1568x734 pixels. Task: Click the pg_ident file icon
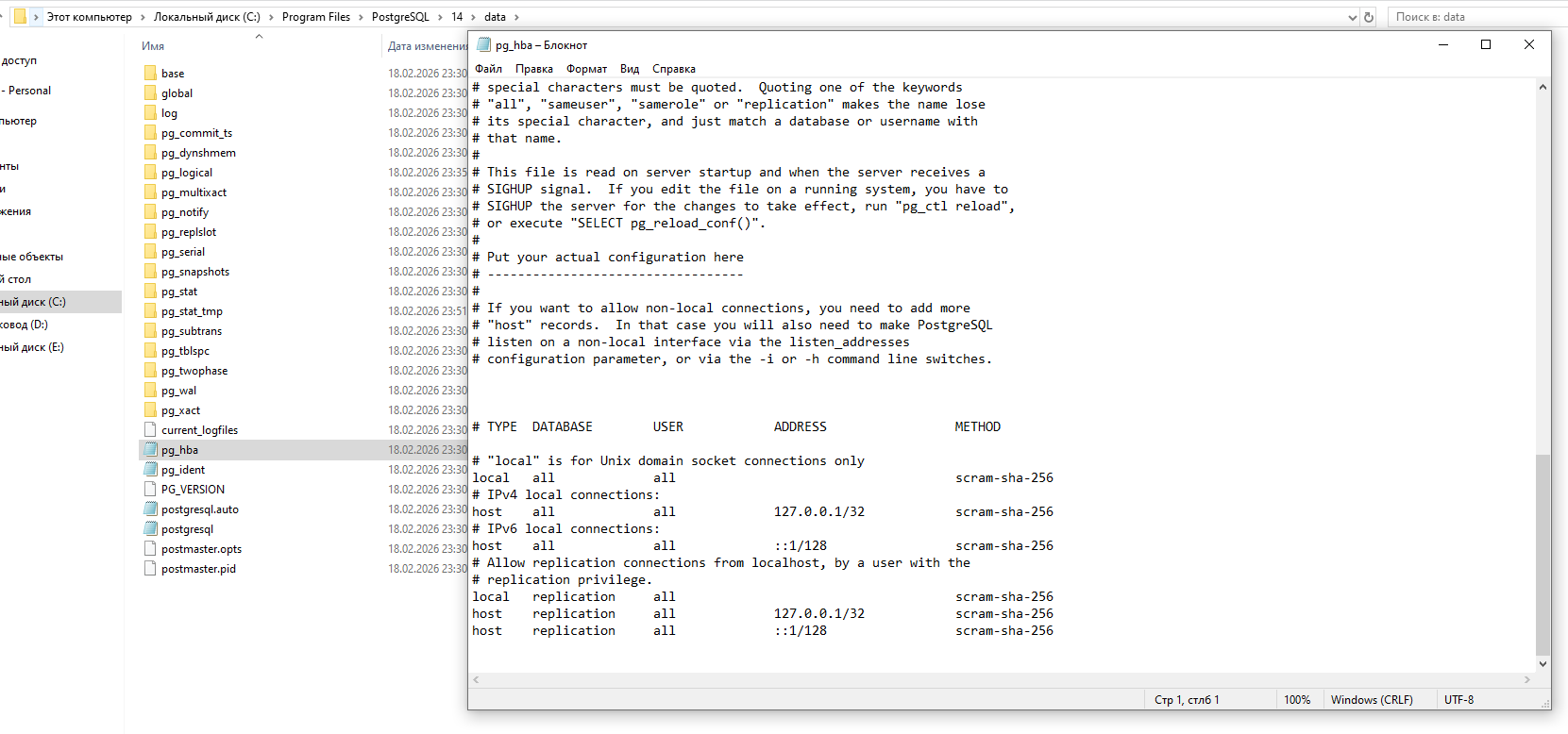click(x=150, y=470)
